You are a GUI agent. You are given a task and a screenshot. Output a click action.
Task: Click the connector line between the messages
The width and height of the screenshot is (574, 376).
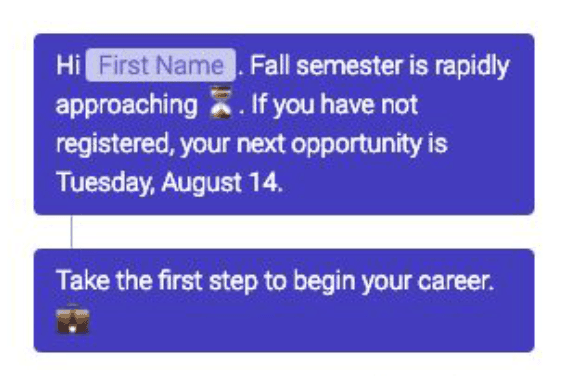coord(71,232)
